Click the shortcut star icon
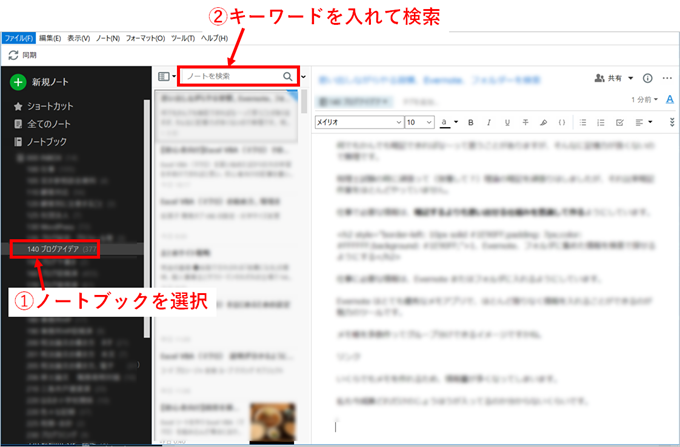Viewport: 680px width, 447px height. point(18,107)
